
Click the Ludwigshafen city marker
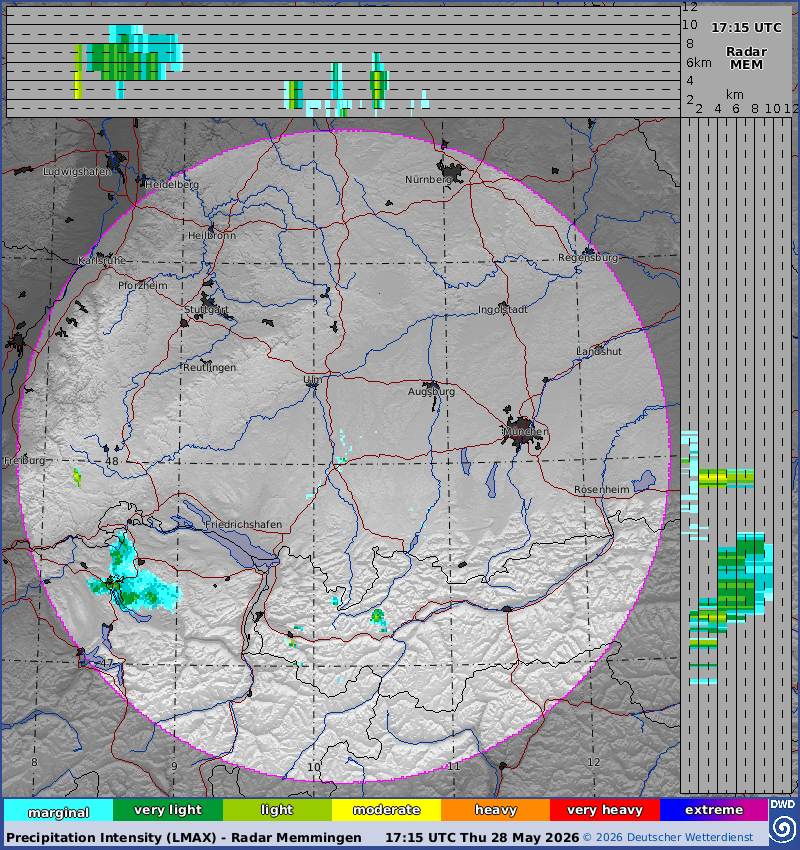[116, 163]
